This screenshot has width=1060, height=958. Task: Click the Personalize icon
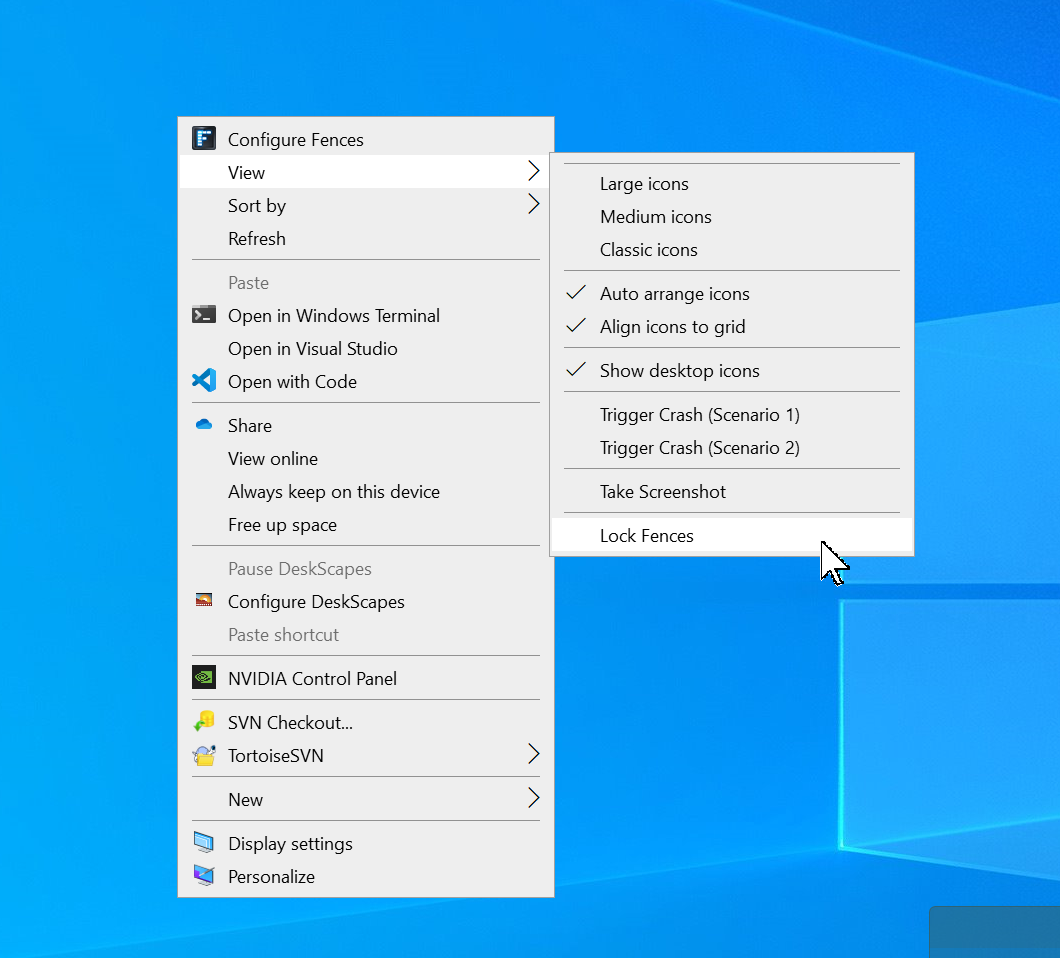tap(203, 876)
